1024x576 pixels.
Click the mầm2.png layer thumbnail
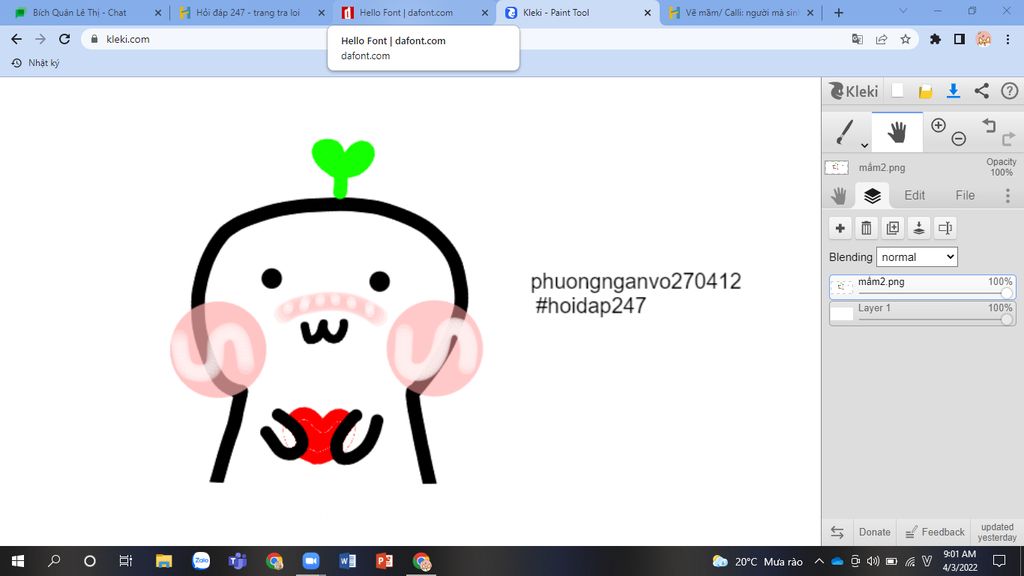click(x=841, y=287)
